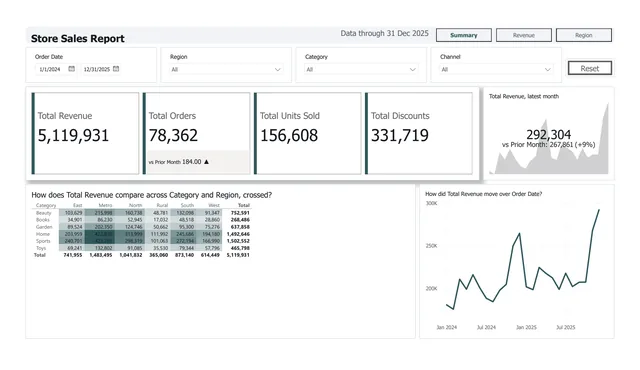Click the East column header
The width and height of the screenshot is (640, 370).
tap(78, 205)
